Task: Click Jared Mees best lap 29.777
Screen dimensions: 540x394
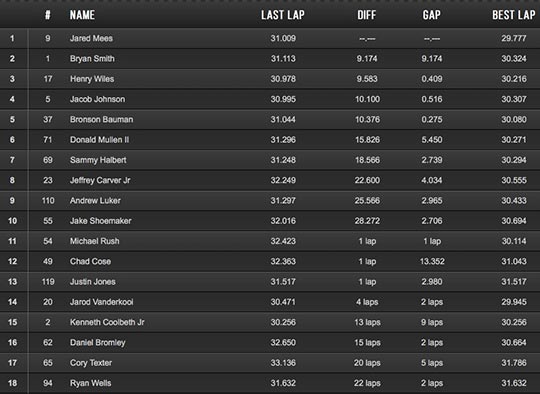Action: point(514,38)
